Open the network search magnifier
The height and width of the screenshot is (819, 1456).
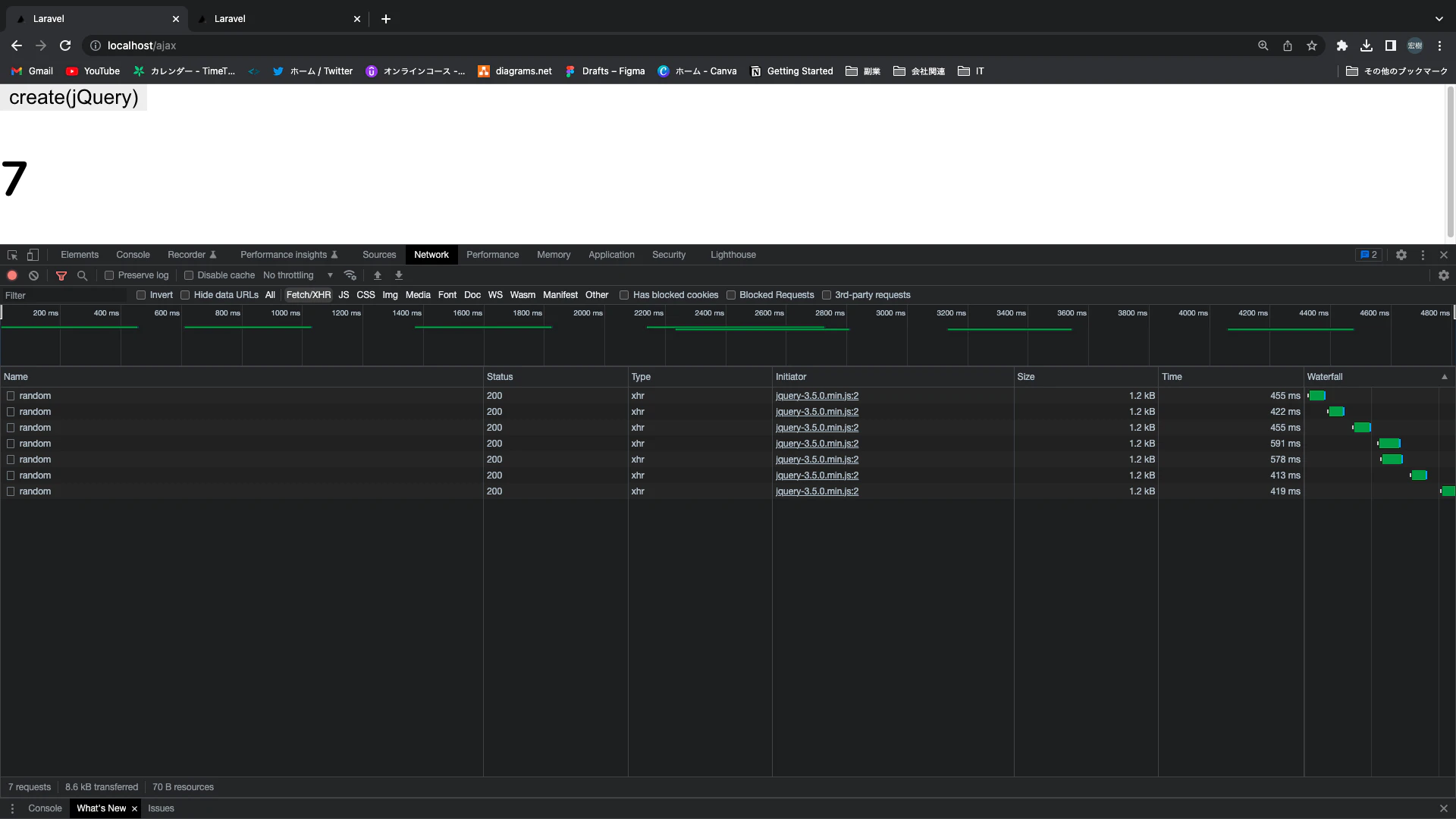tap(82, 276)
